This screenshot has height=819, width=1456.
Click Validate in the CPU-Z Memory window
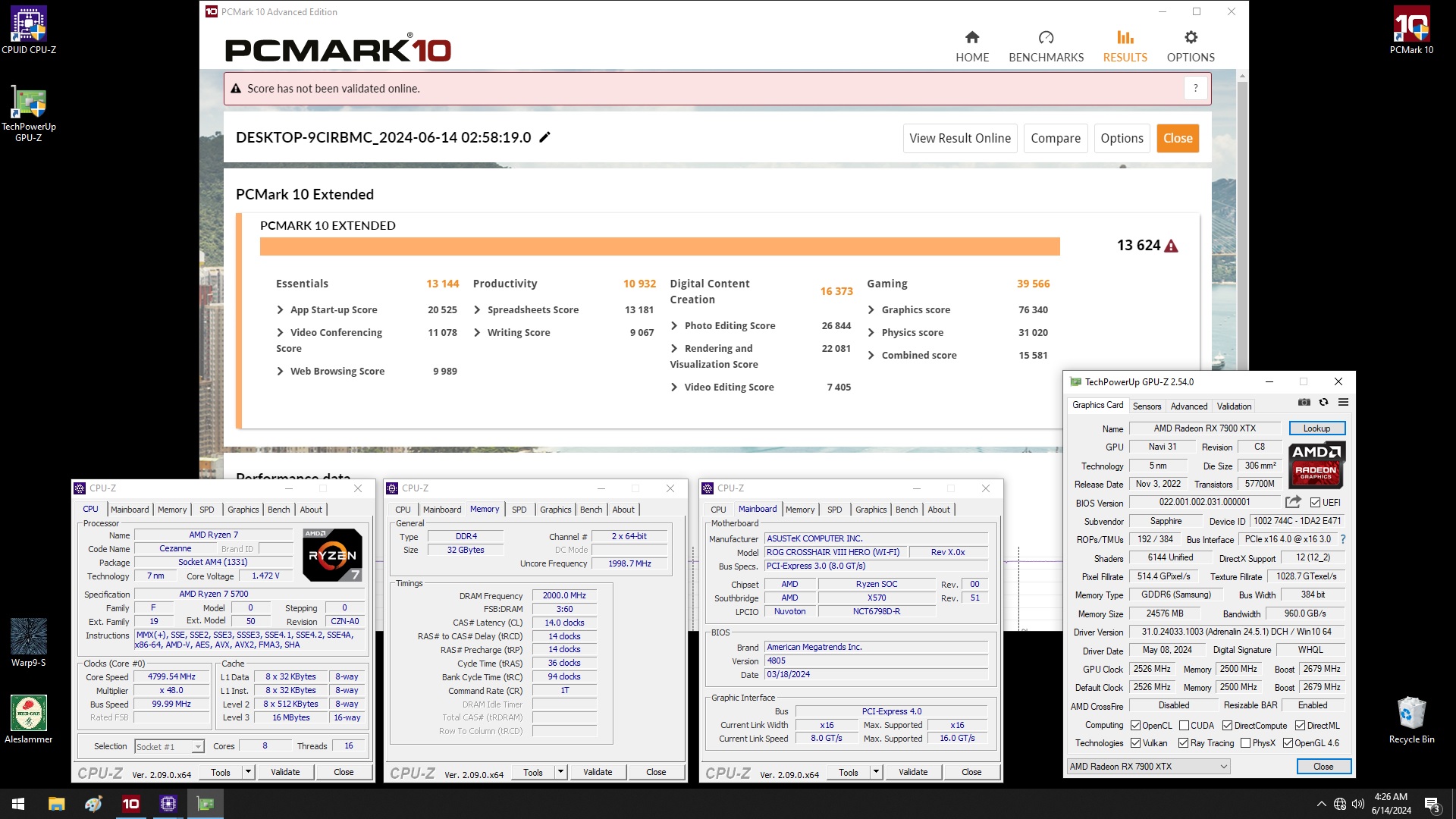598,772
